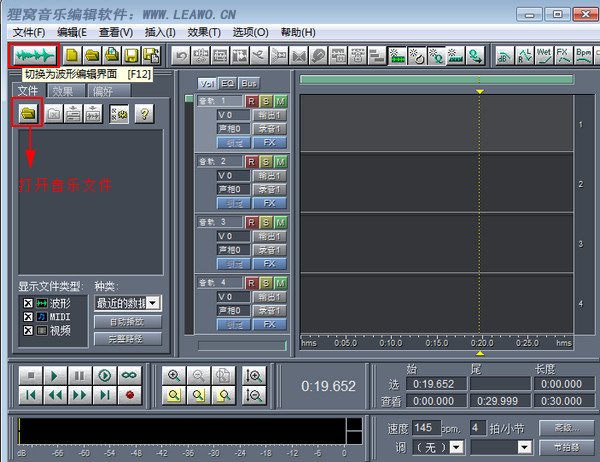The height and width of the screenshot is (462, 600).
Task: Uncheck the MIDI file type checkbox
Action: 27,316
